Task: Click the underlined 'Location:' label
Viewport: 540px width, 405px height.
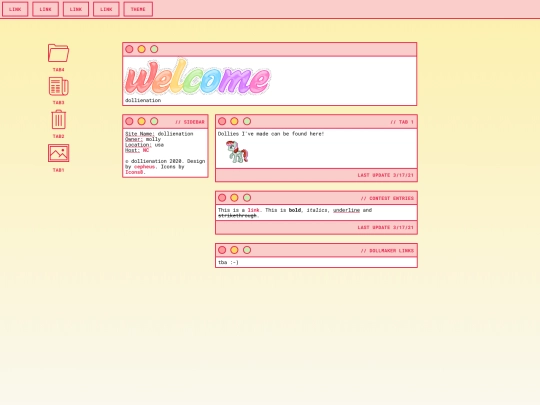Action: [138, 145]
